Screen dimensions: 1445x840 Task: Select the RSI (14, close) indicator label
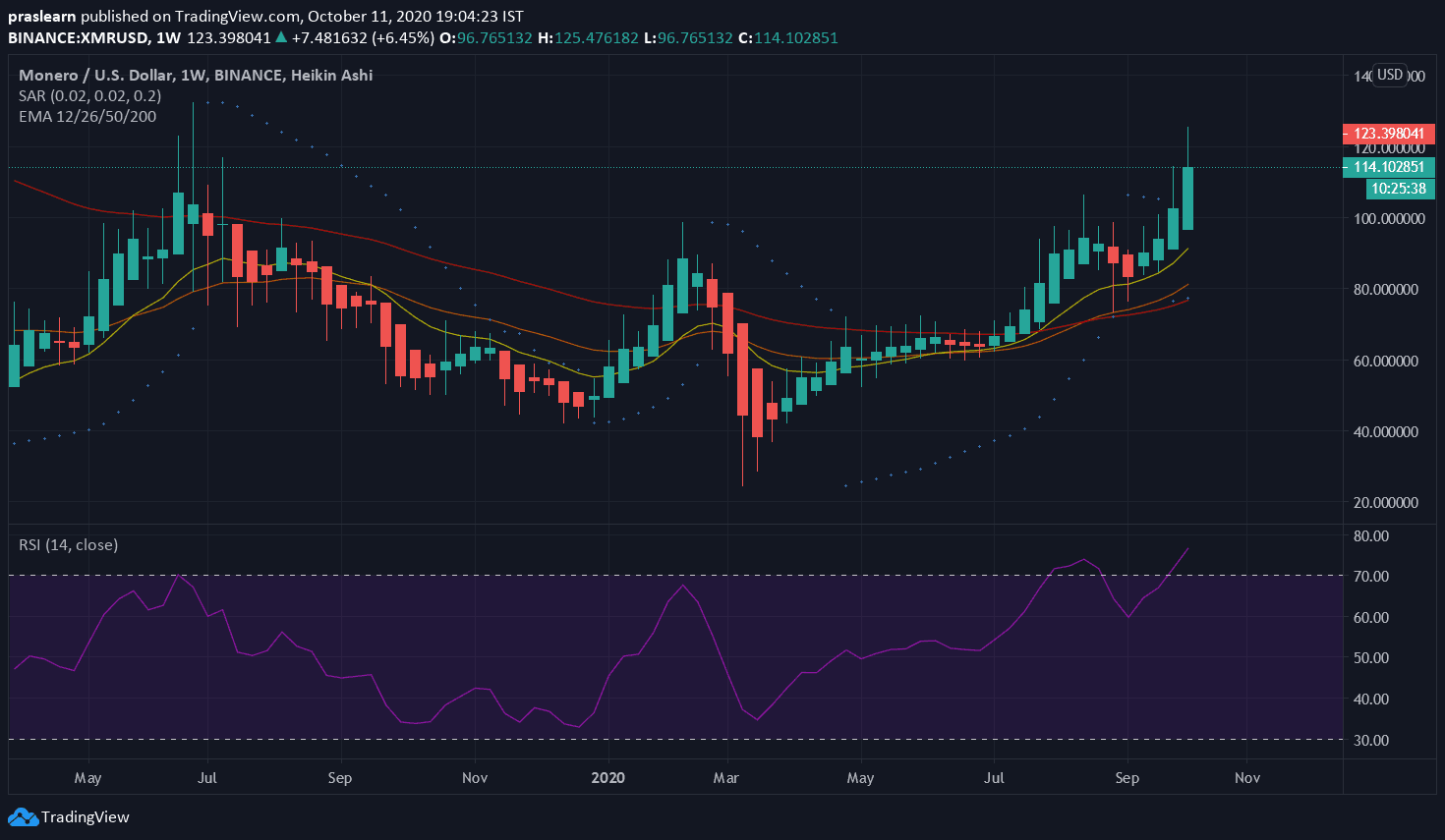pos(68,544)
